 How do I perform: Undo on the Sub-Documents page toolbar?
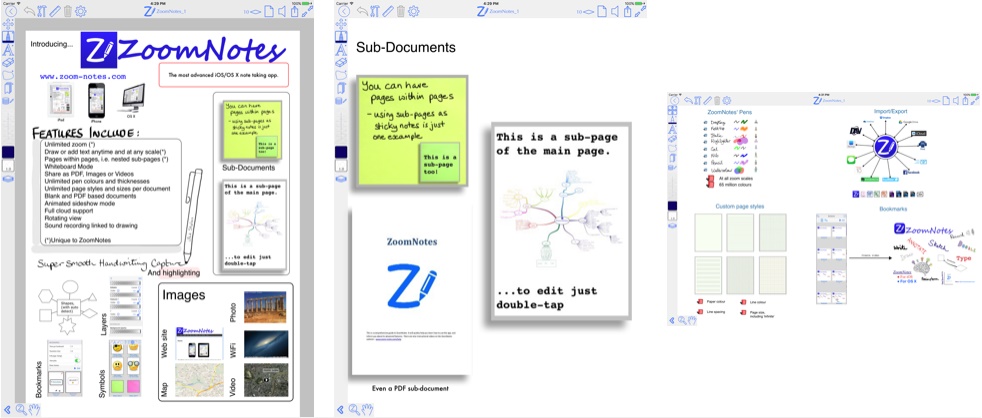point(362,11)
